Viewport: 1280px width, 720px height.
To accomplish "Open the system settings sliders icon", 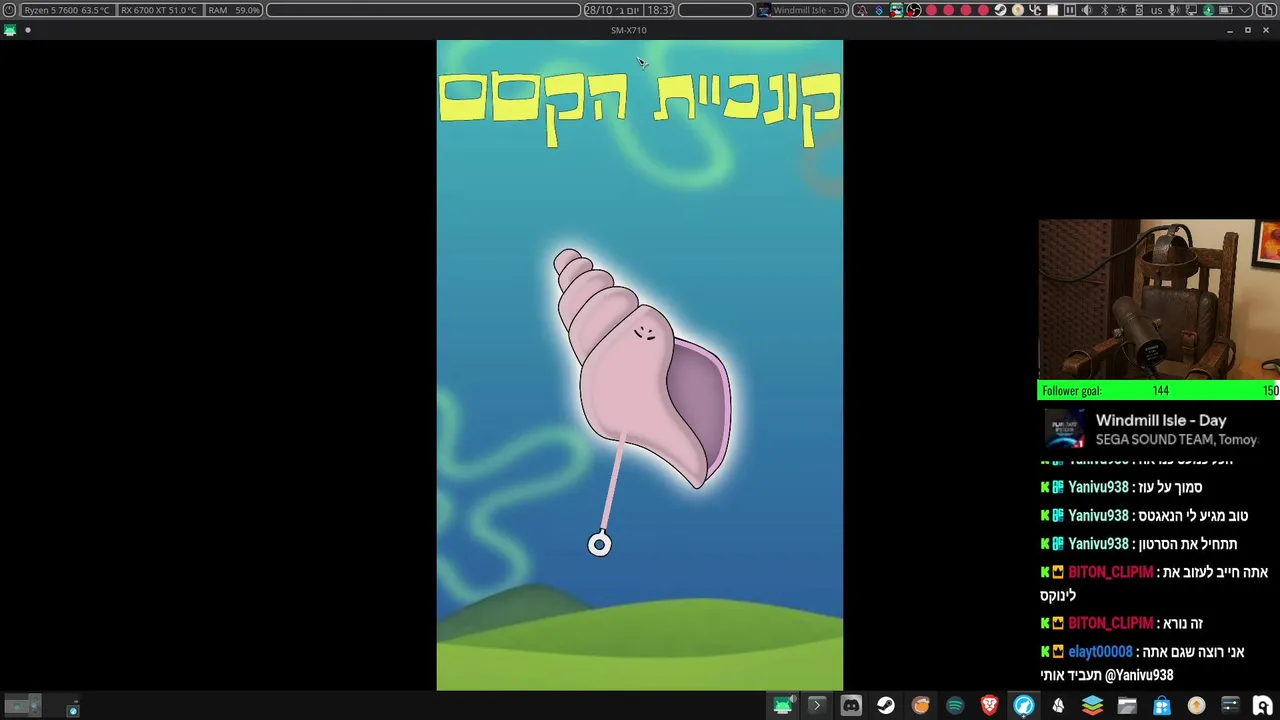I will (1231, 706).
